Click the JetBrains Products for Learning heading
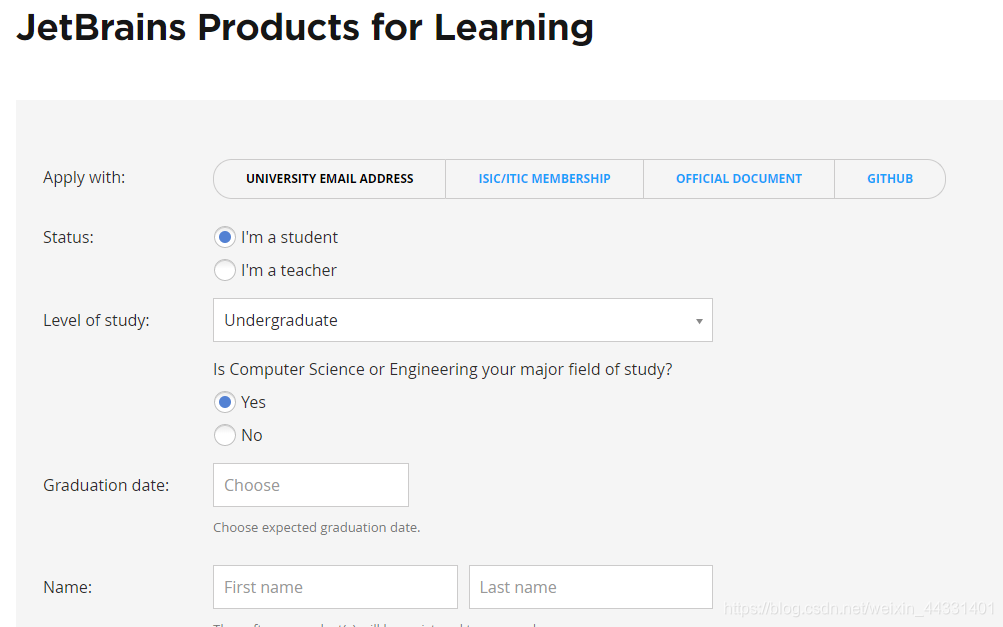 click(x=305, y=27)
